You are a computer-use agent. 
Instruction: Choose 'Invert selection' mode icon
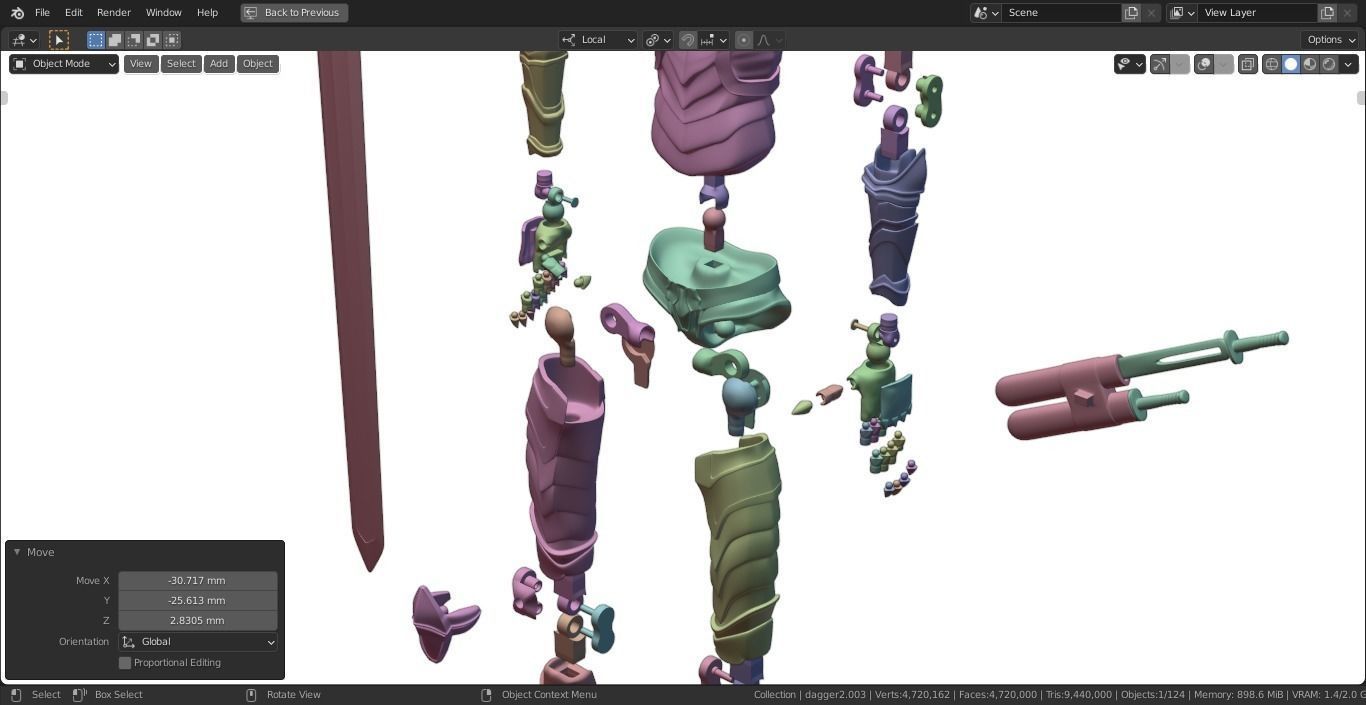click(153, 40)
